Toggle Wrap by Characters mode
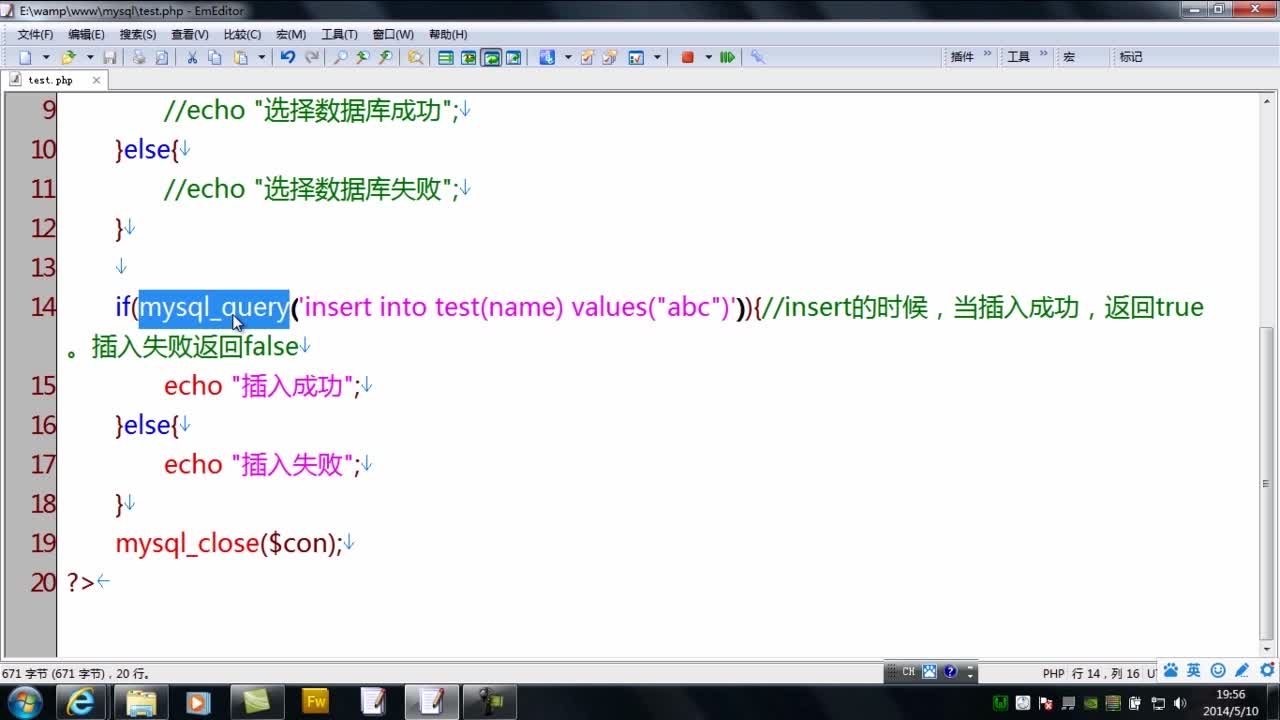 (x=468, y=57)
